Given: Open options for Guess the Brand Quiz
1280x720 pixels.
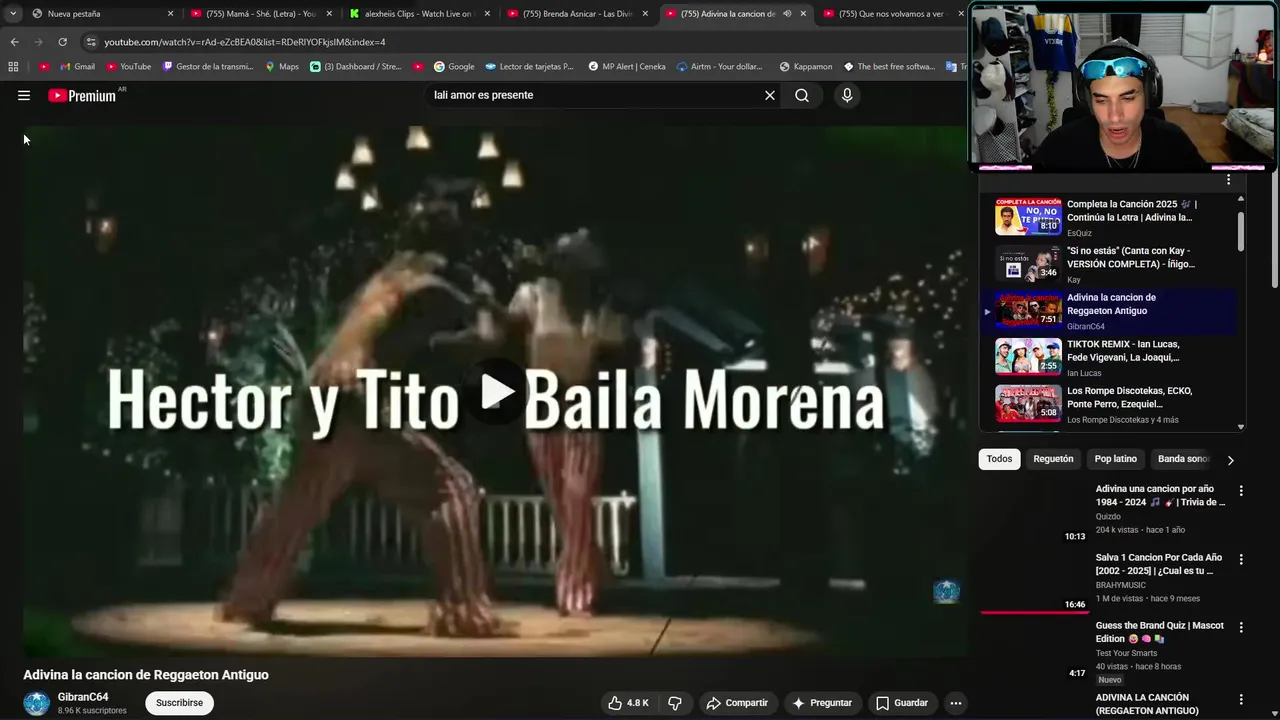Looking at the screenshot, I should (1241, 627).
